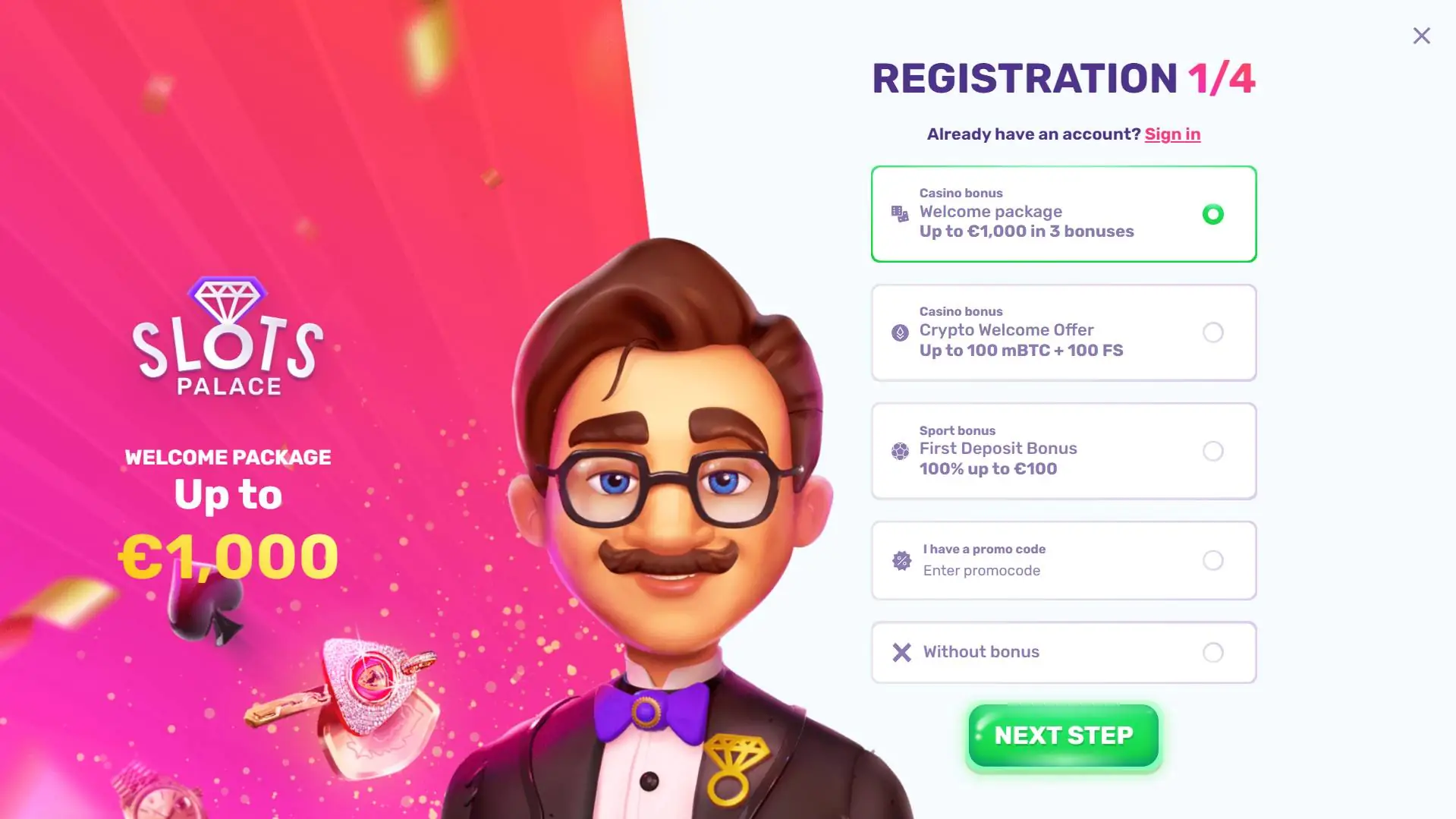This screenshot has width=1456, height=819.
Task: Open the Sign in link
Action: point(1172,134)
